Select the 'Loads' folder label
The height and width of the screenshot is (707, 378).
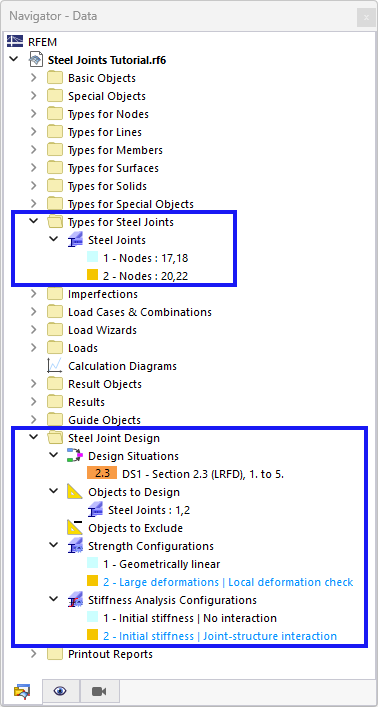83,348
